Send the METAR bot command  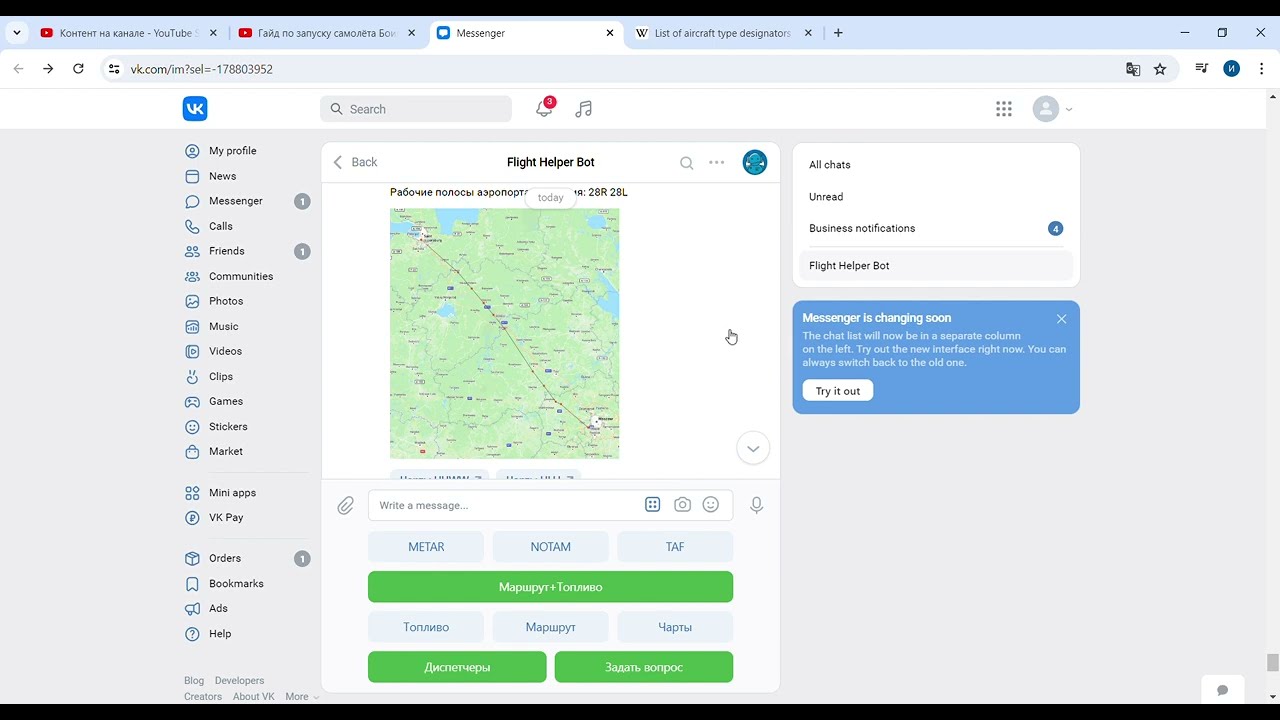point(426,547)
